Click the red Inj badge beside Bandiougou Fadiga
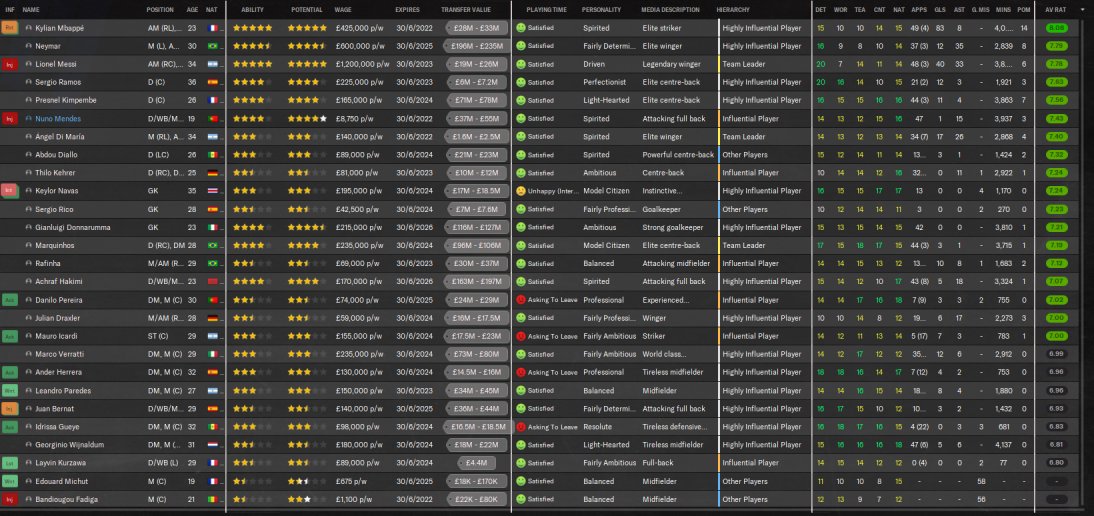1094x516 pixels. coord(10,499)
